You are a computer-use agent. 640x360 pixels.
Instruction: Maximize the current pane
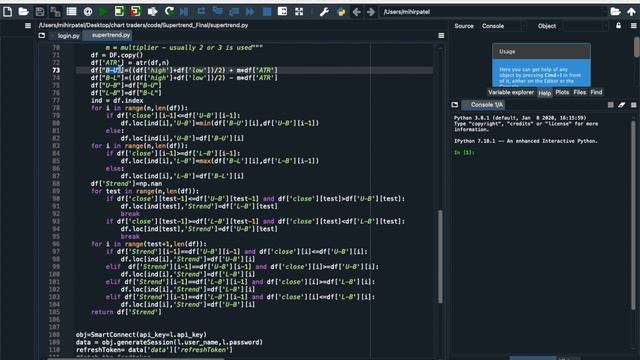[x=282, y=12]
